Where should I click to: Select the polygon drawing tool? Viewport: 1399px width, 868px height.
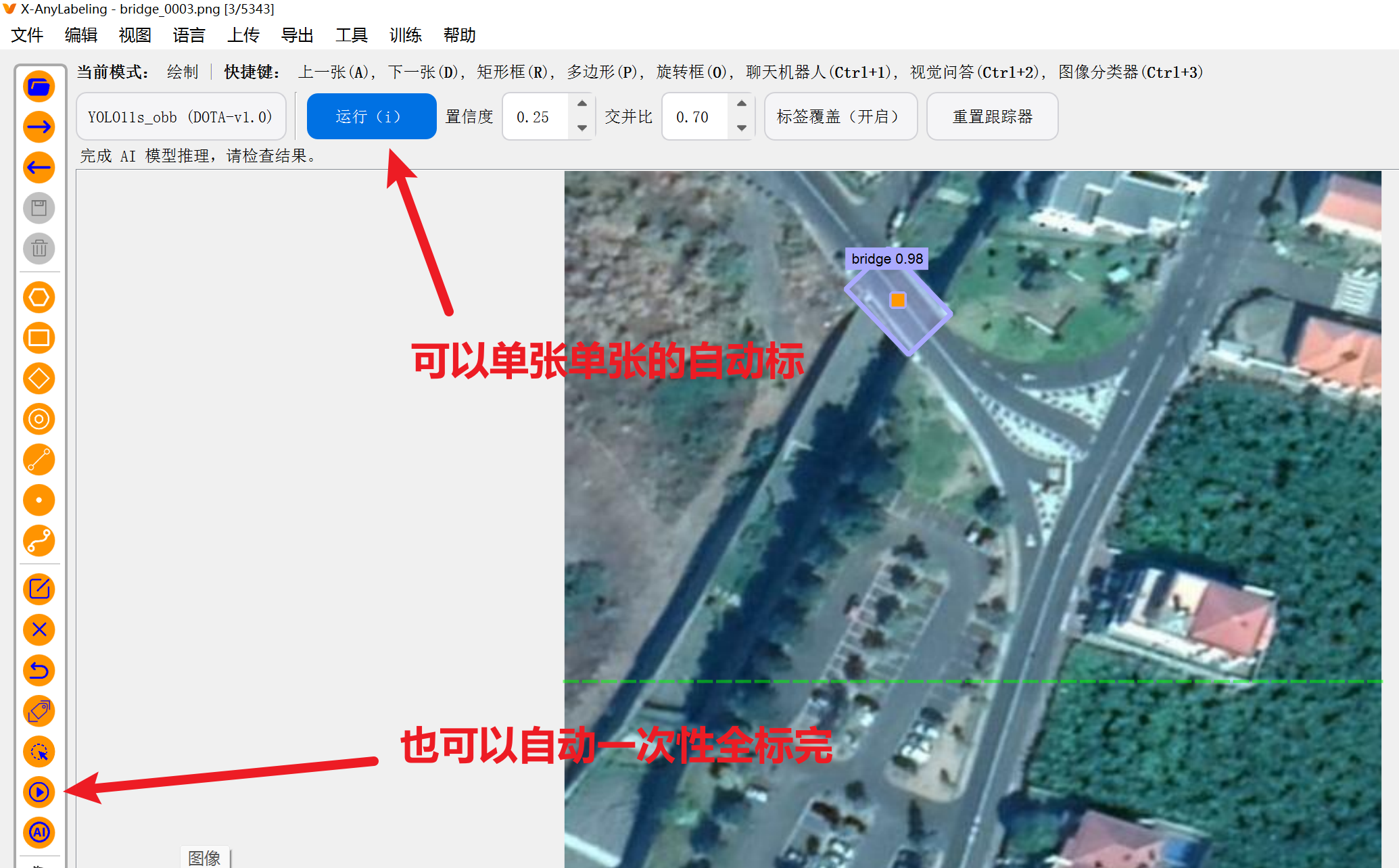(39, 297)
